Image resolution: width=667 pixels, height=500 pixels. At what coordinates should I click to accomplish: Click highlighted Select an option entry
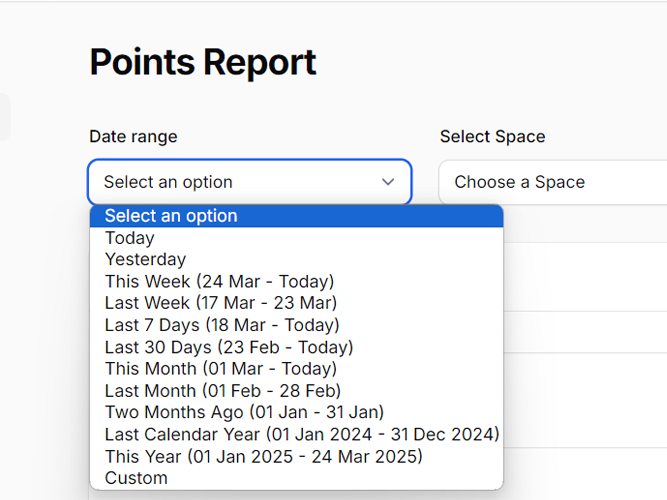(x=296, y=216)
